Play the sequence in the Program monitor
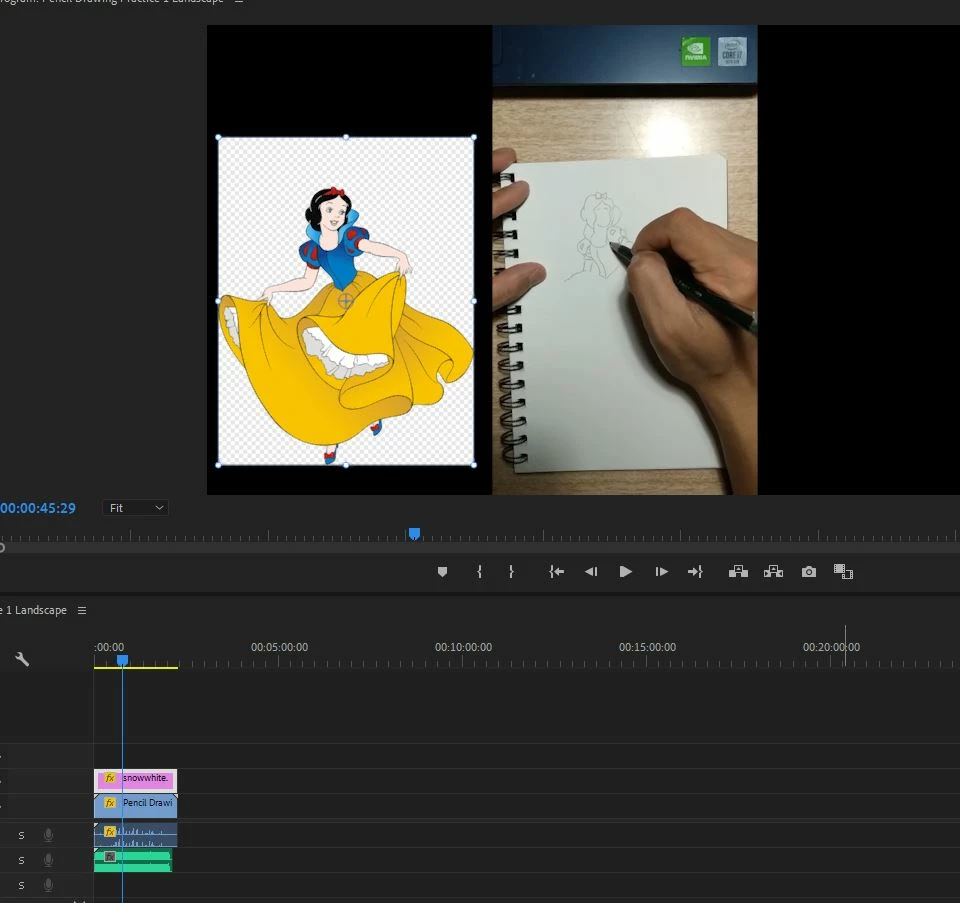The height and width of the screenshot is (903, 960). (x=625, y=572)
